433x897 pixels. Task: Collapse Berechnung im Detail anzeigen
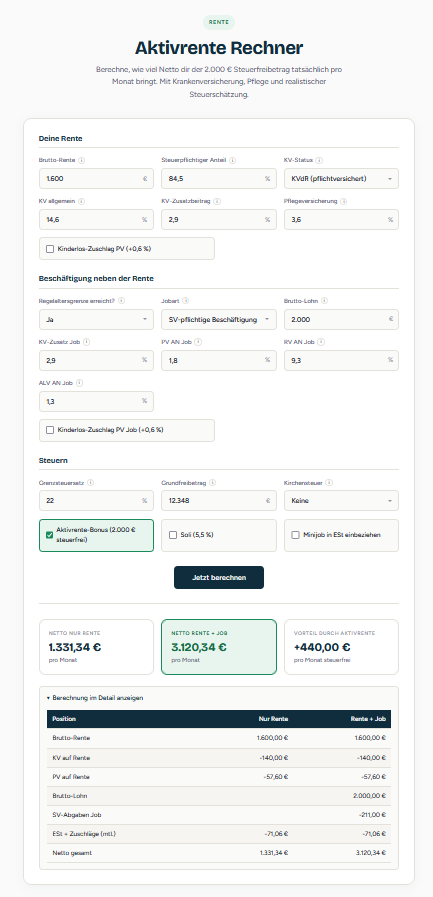coord(95,698)
